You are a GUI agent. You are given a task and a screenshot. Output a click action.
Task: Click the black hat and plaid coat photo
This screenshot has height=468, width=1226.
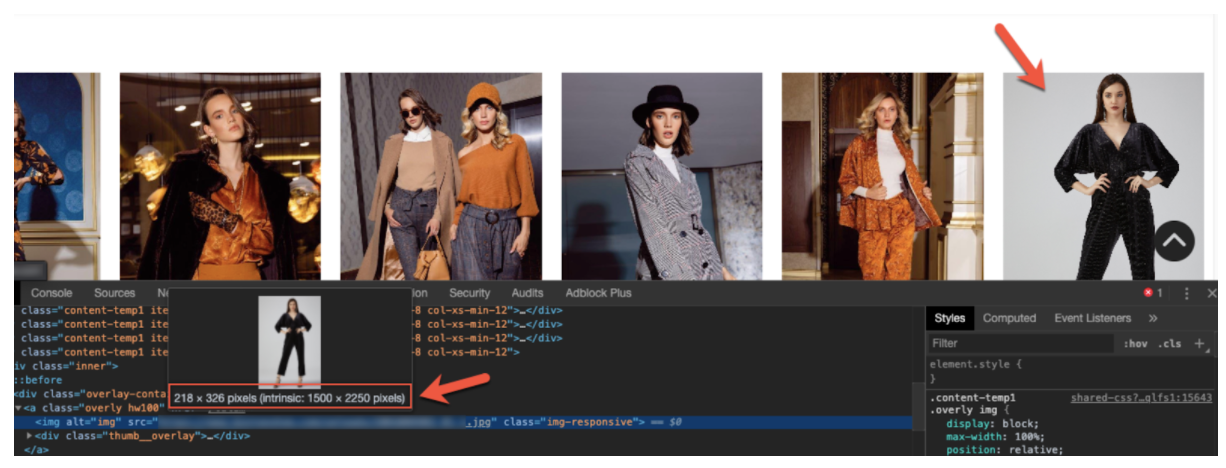pos(661,176)
